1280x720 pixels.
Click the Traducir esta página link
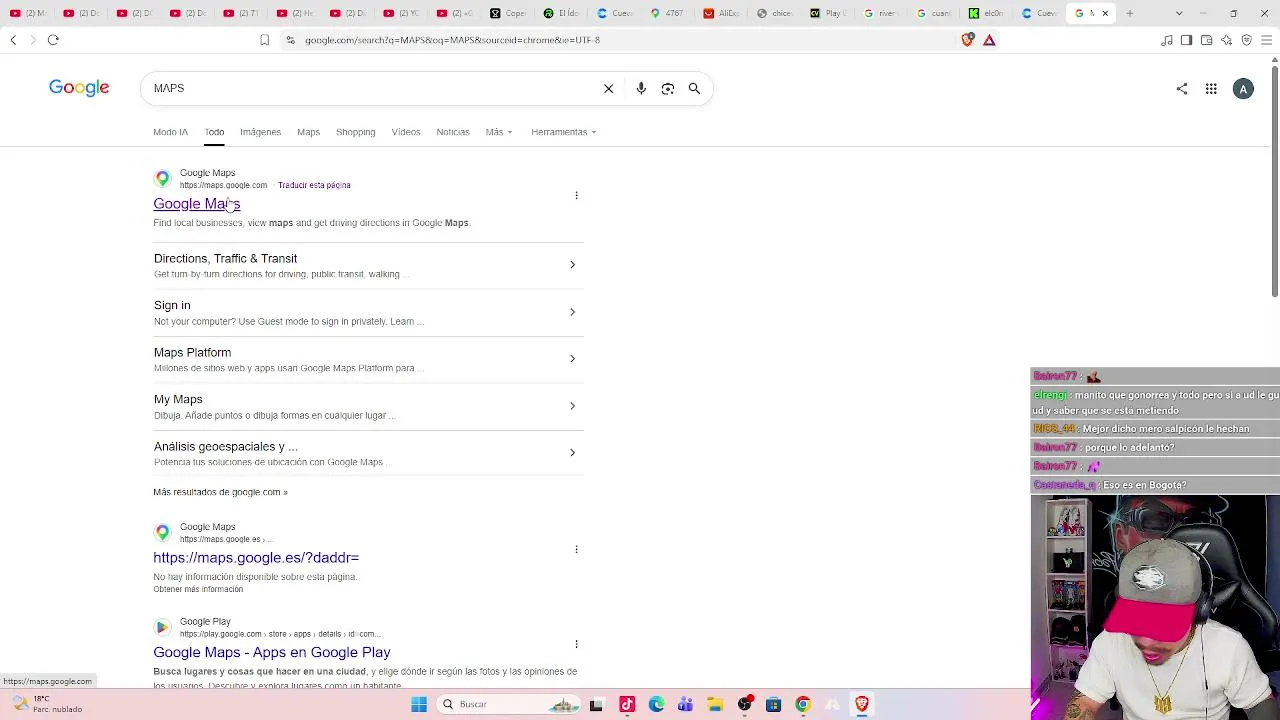pos(314,185)
